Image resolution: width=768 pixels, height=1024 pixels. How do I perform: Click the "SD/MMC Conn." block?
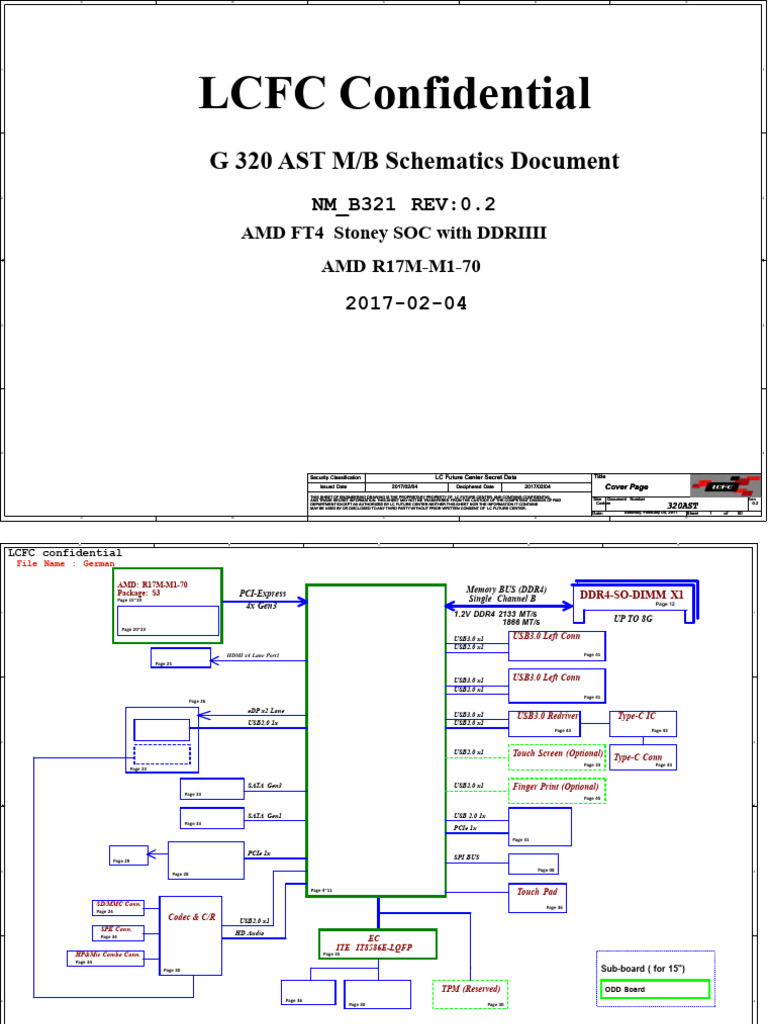click(x=118, y=908)
